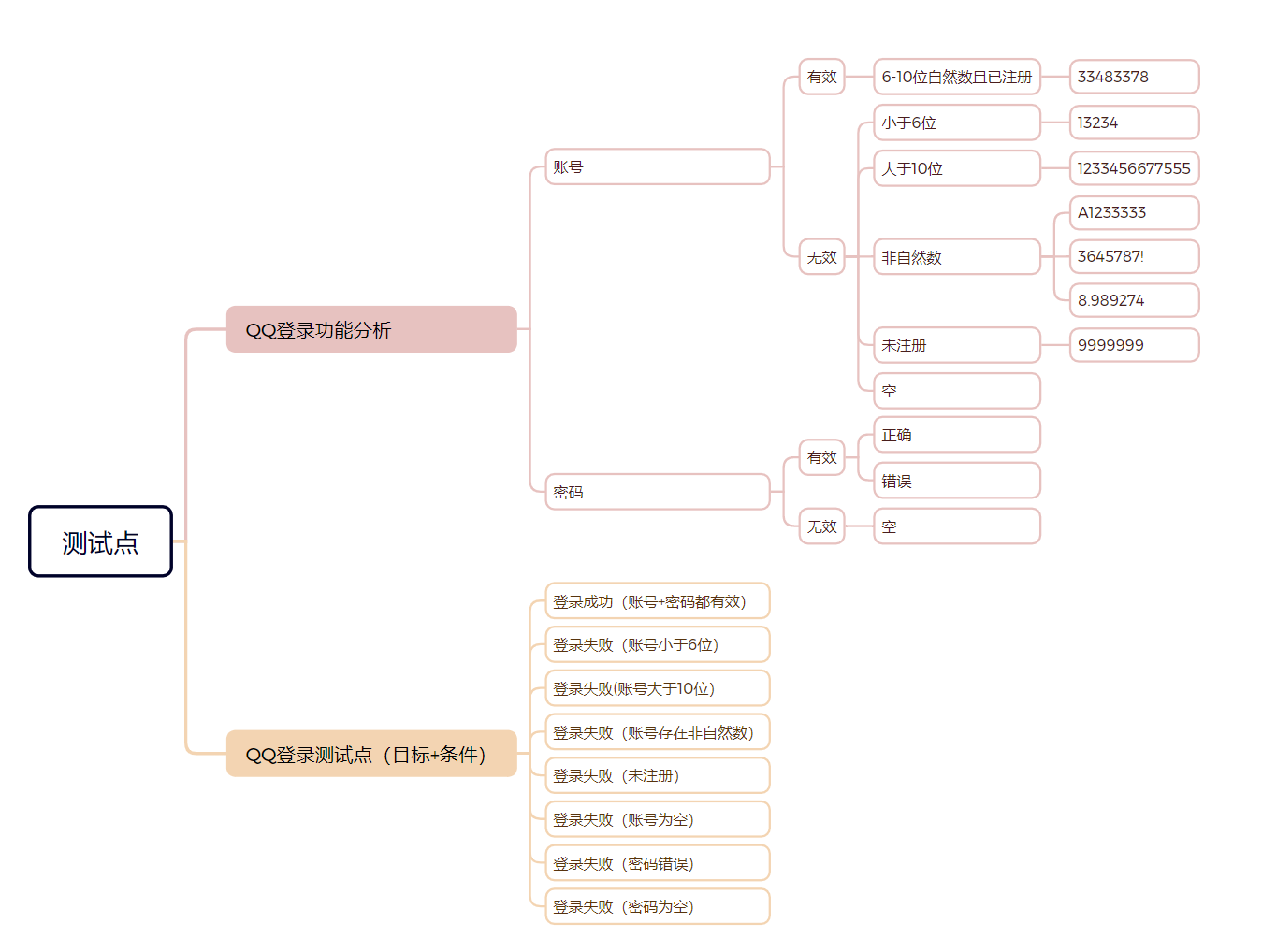Select the example value 3645787!
The height and width of the screenshot is (952, 1262).
[1135, 256]
